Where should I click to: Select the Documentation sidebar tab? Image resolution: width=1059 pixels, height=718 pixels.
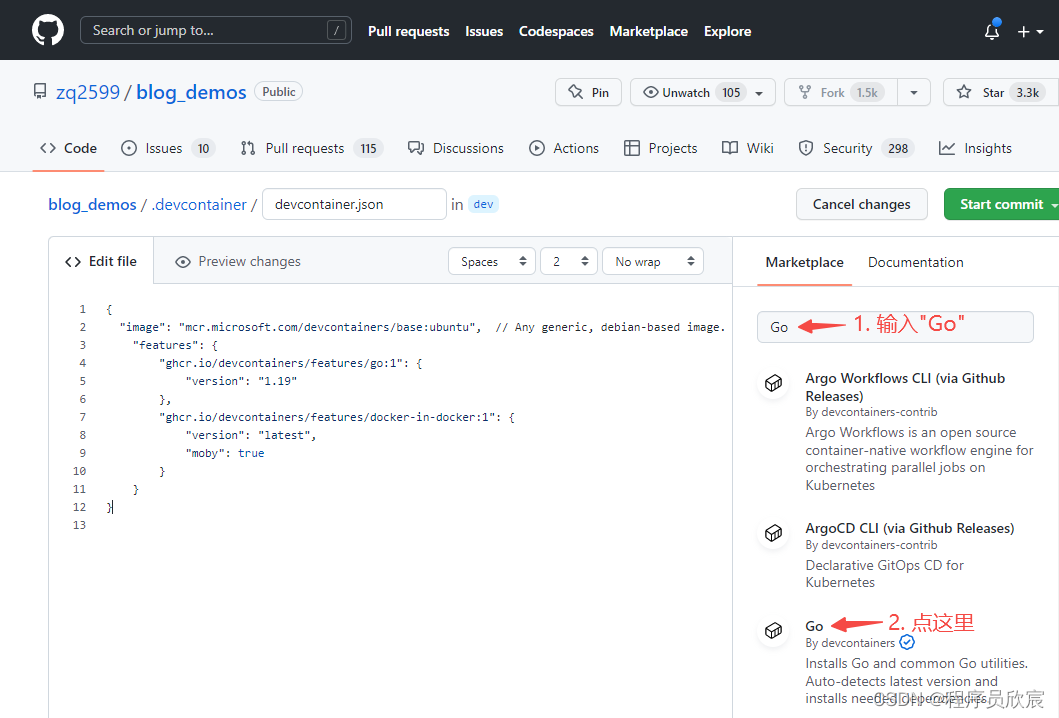coord(915,262)
